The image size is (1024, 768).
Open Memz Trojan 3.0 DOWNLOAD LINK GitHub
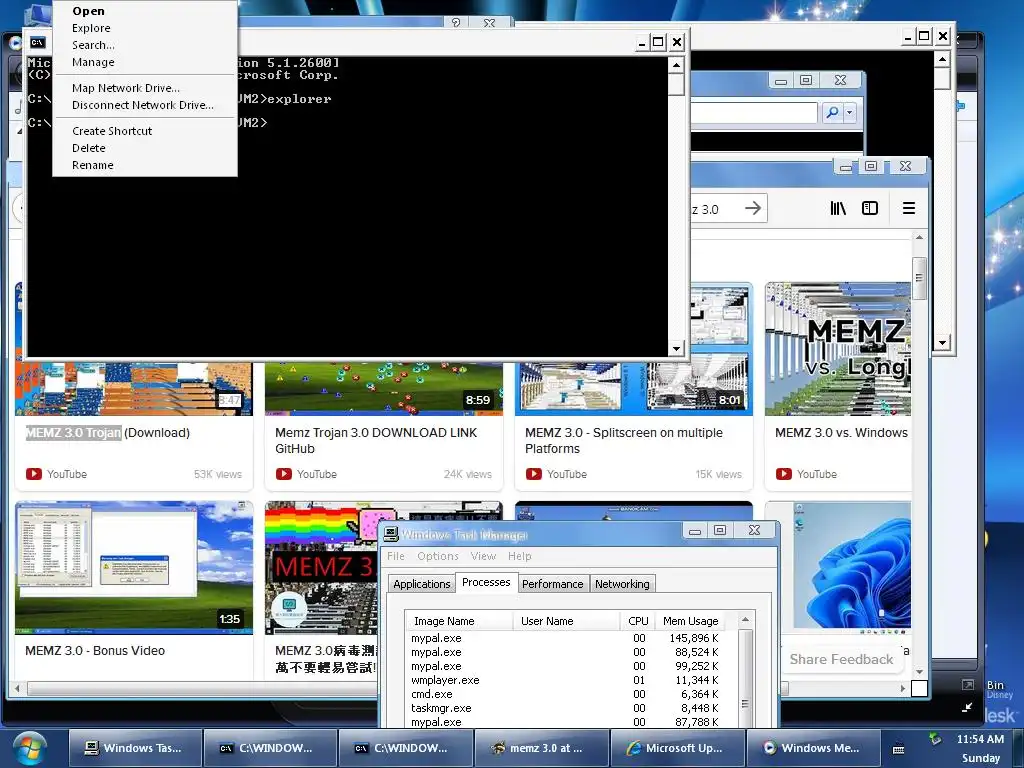tap(376, 441)
